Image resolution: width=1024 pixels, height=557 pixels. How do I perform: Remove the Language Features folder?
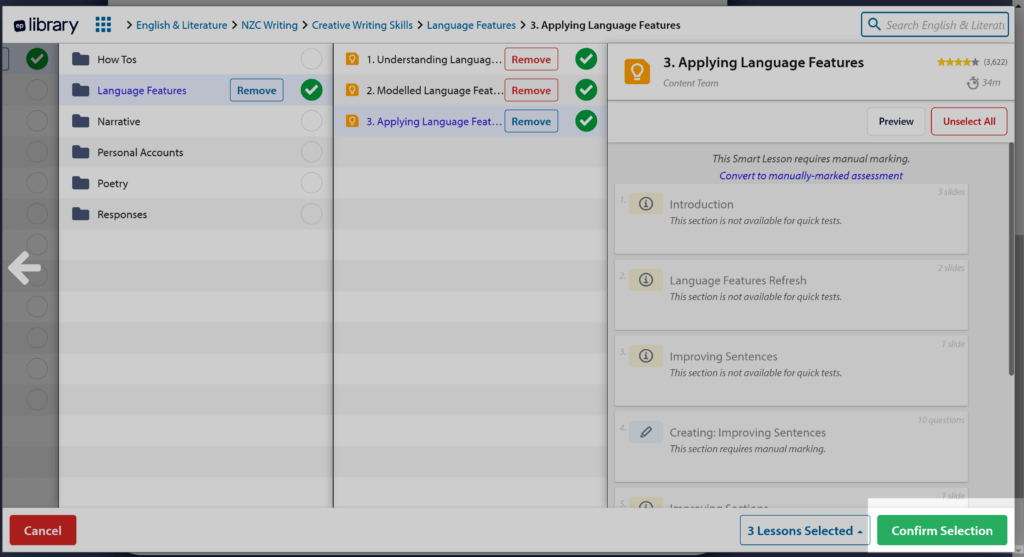pyautogui.click(x=256, y=90)
